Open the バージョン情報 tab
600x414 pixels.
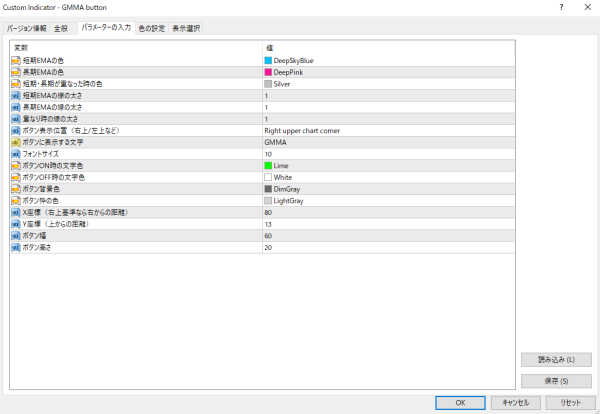point(27,28)
